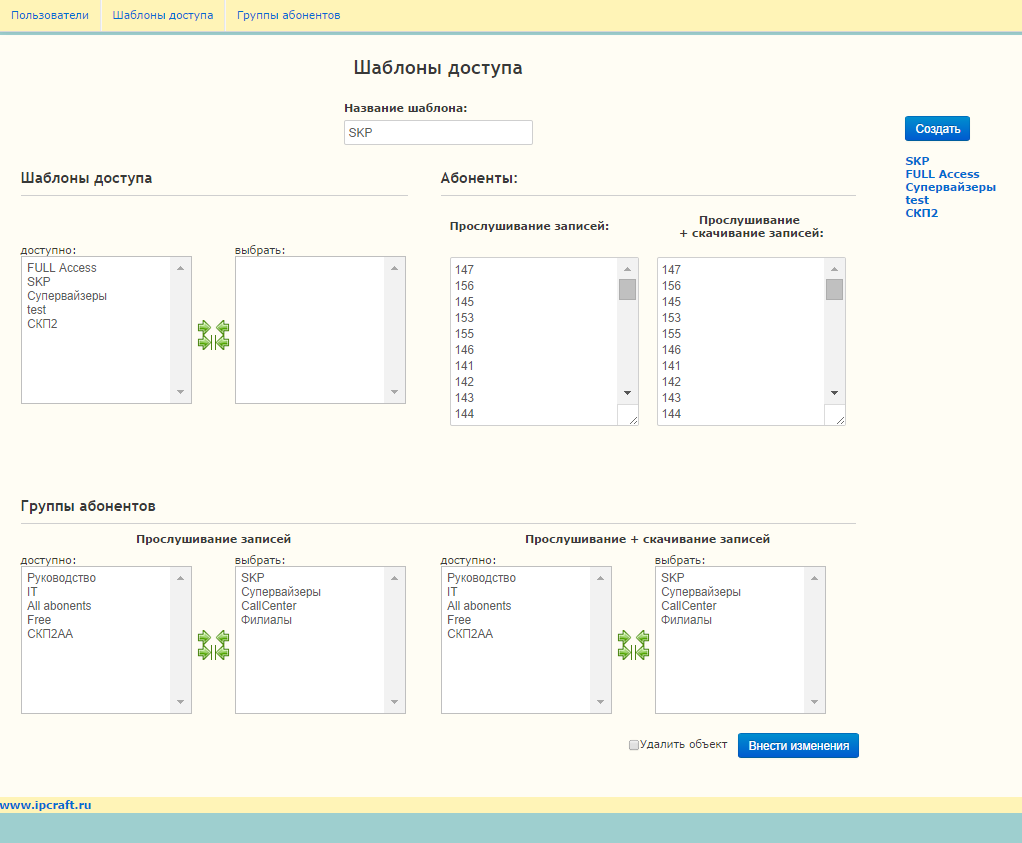The height and width of the screenshot is (843, 1022).
Task: Open the 'FULL Access' template link under Создать
Action: [942, 174]
